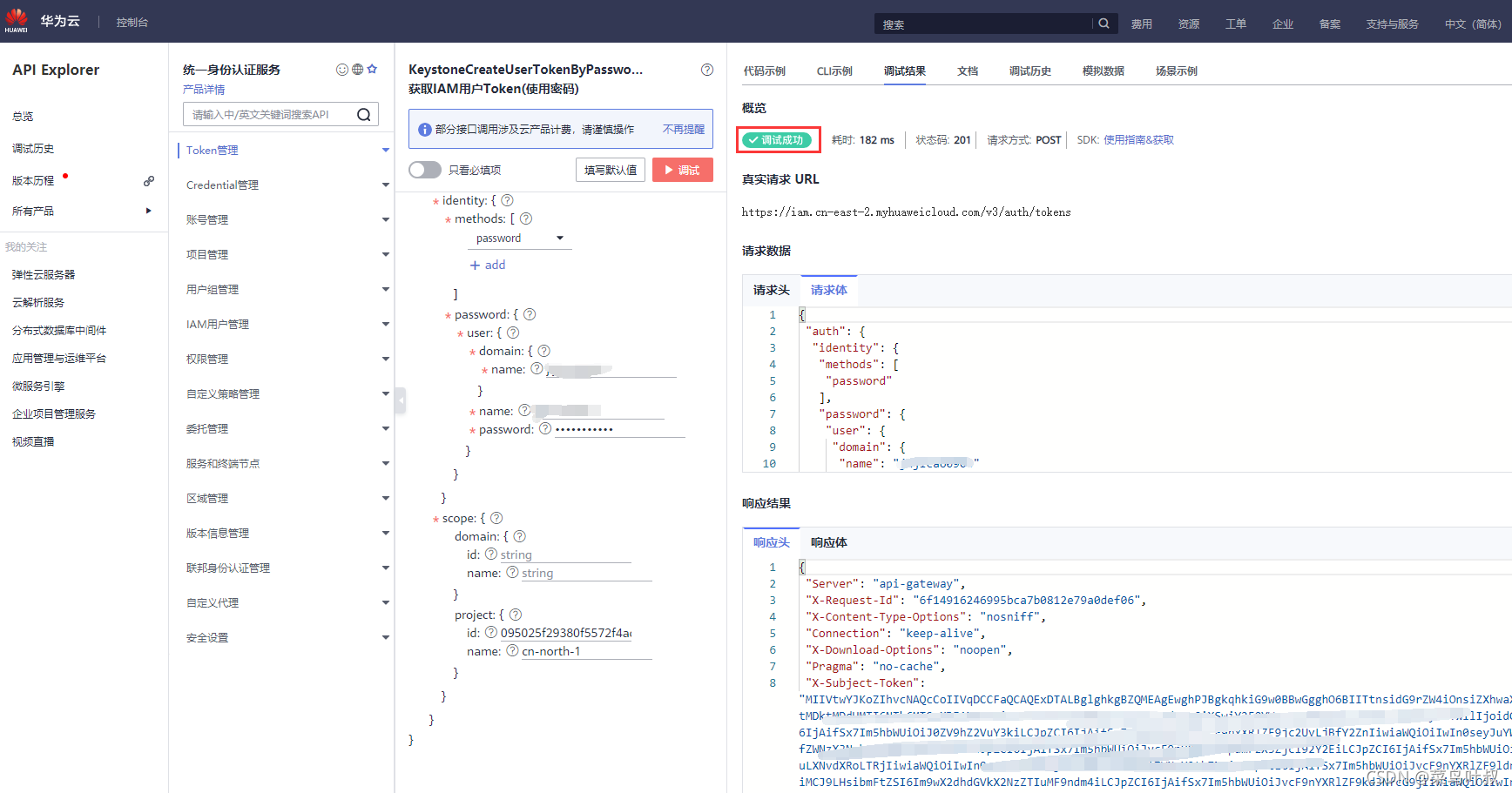
Task: Expand the 用户组管理 category
Action: pos(385,290)
